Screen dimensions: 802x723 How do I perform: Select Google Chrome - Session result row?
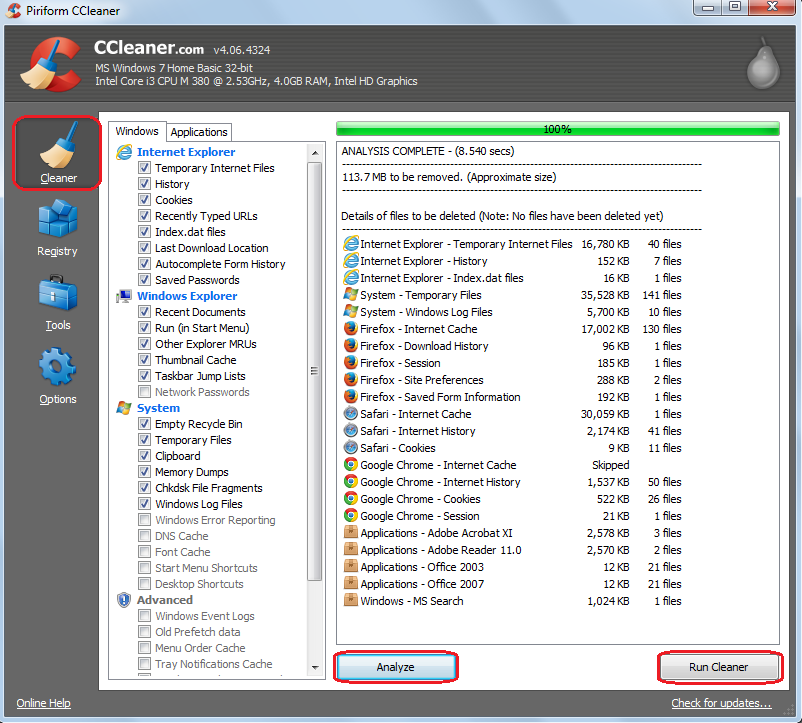pos(513,516)
